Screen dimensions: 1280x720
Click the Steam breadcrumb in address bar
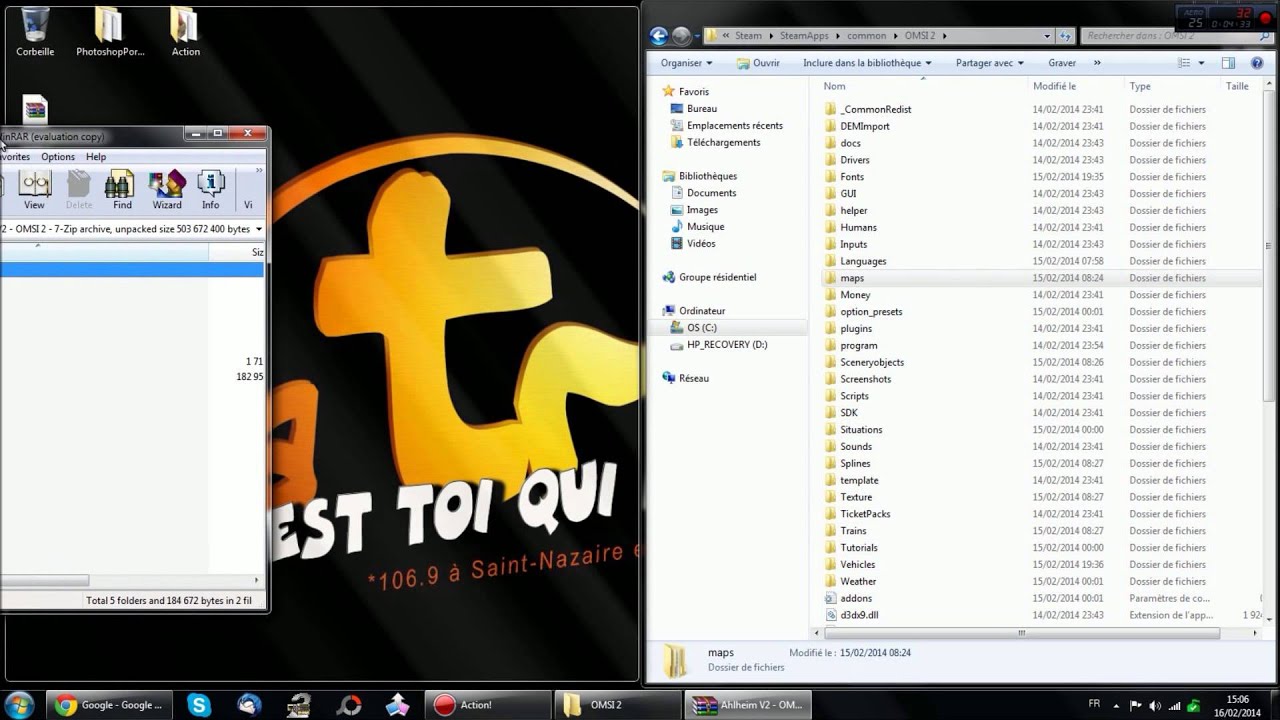(748, 36)
